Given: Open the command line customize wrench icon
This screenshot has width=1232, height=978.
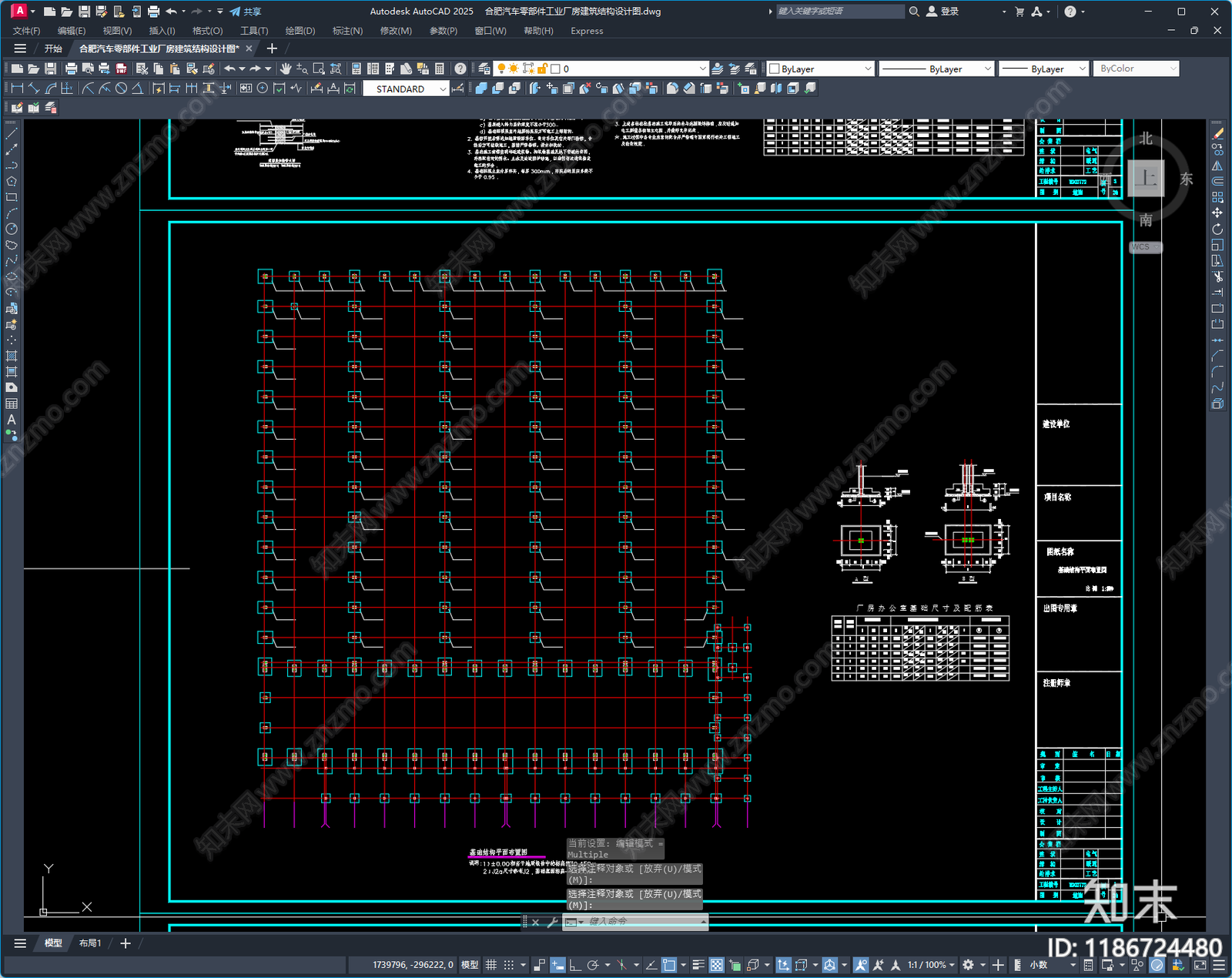Looking at the screenshot, I should [x=552, y=922].
